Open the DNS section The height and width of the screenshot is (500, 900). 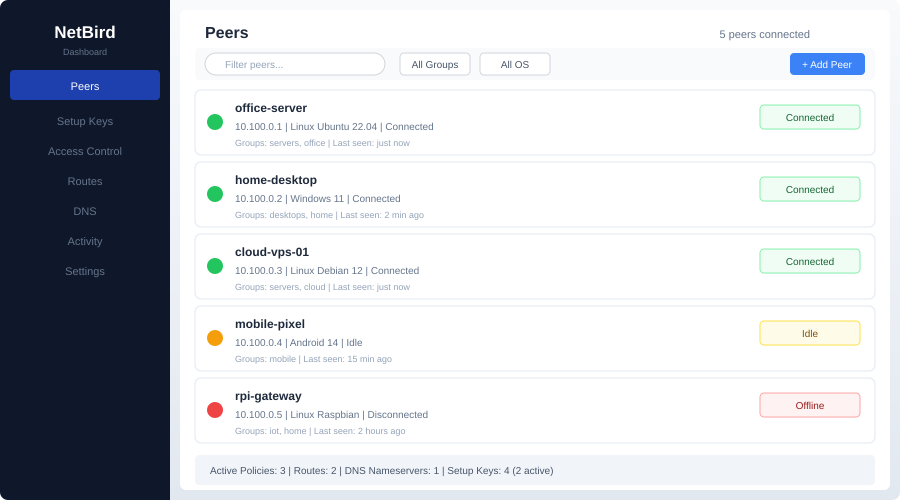[x=85, y=211]
